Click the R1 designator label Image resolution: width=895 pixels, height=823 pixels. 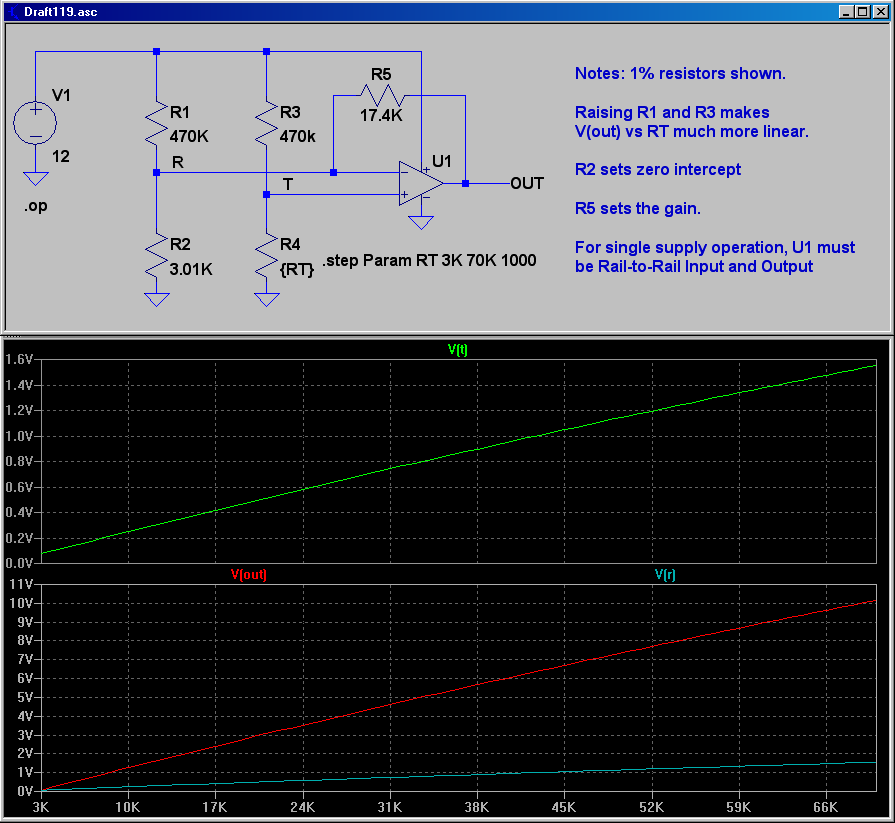click(x=180, y=112)
